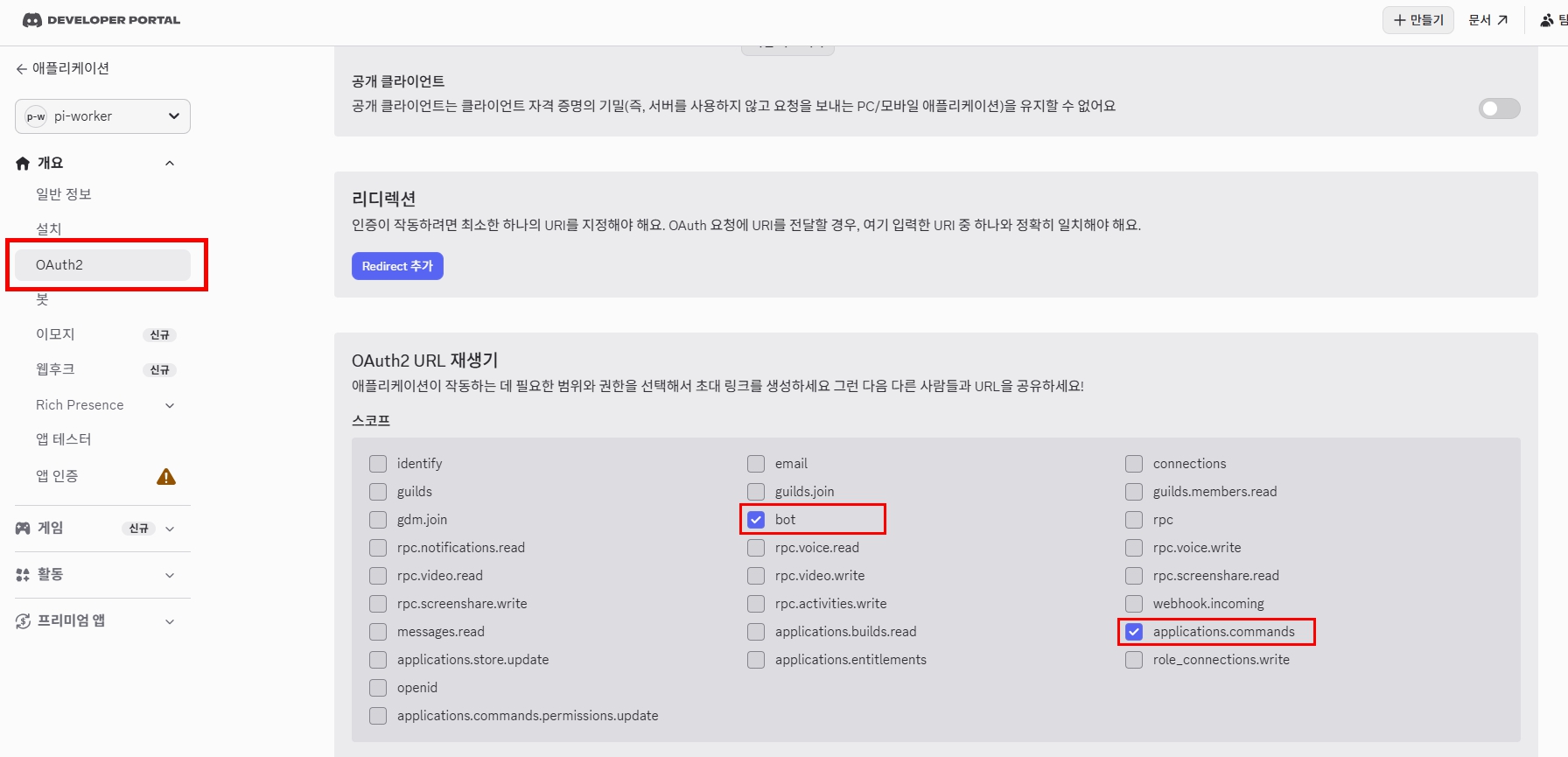Enable the applications.builds.read checkbox

coord(756,632)
